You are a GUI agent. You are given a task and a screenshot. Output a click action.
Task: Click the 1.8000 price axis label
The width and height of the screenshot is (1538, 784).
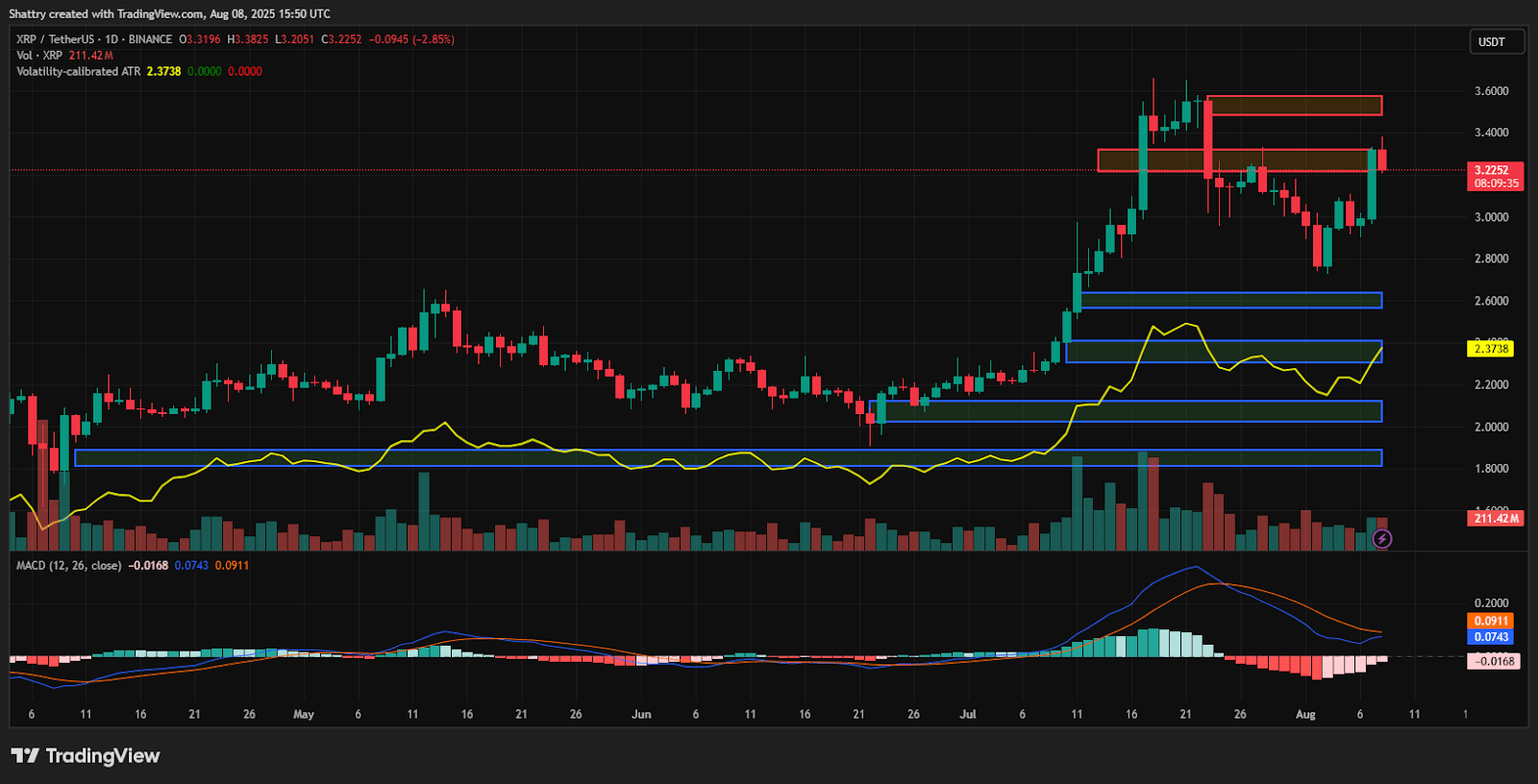pyautogui.click(x=1491, y=469)
